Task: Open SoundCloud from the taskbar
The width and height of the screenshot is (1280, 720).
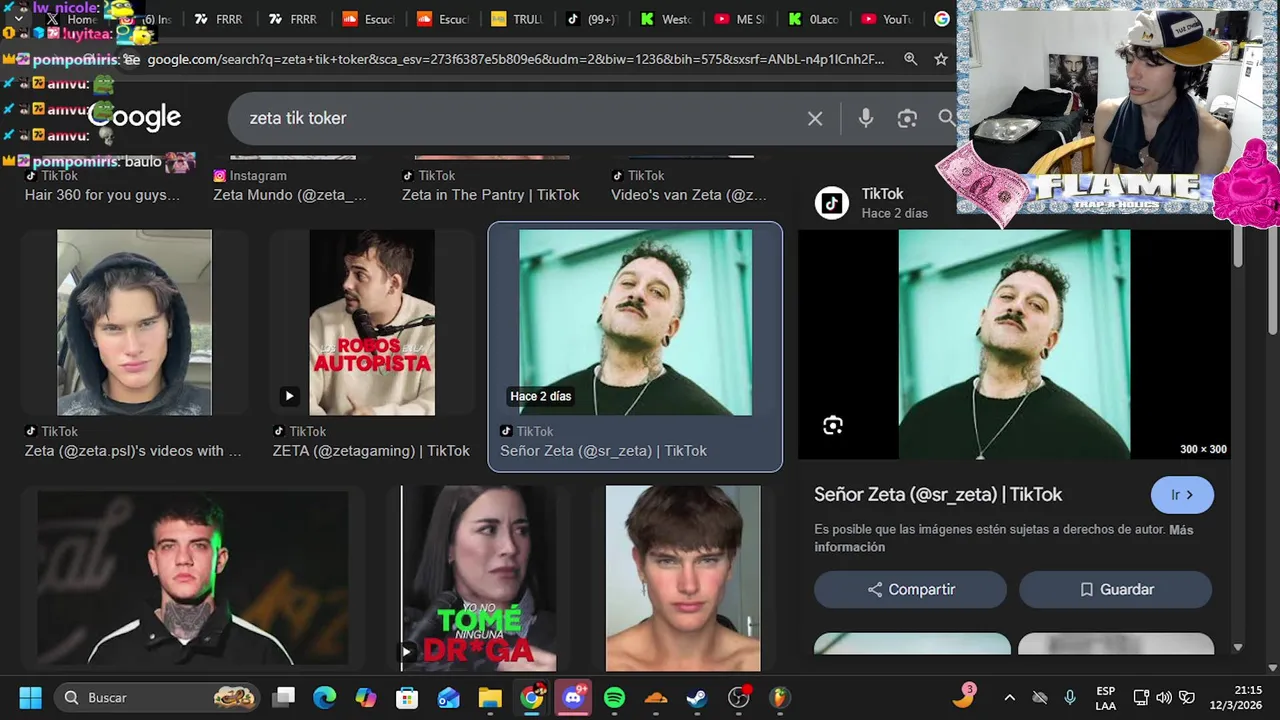Action: click(x=656, y=697)
